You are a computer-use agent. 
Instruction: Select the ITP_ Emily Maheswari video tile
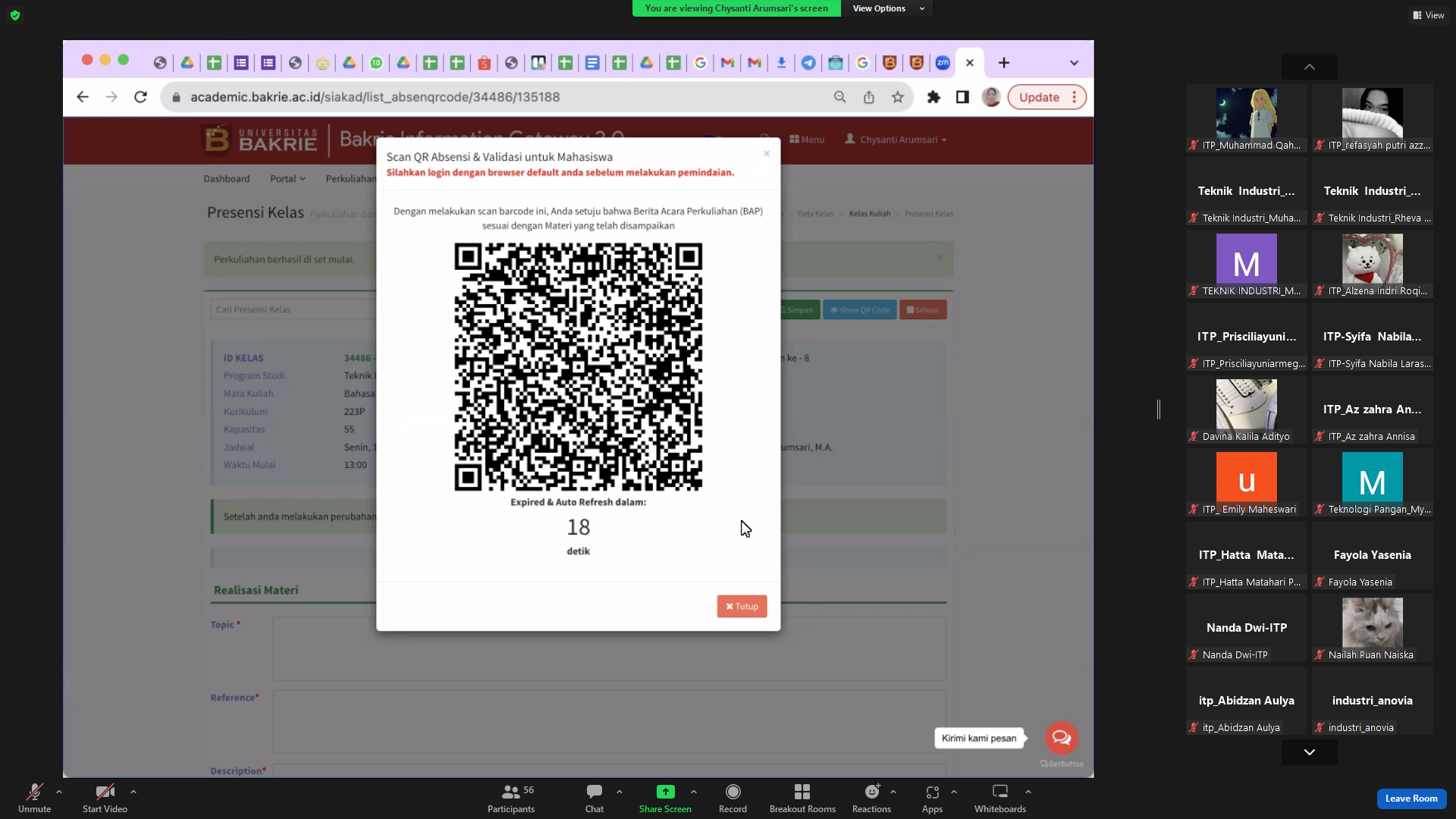[1247, 483]
